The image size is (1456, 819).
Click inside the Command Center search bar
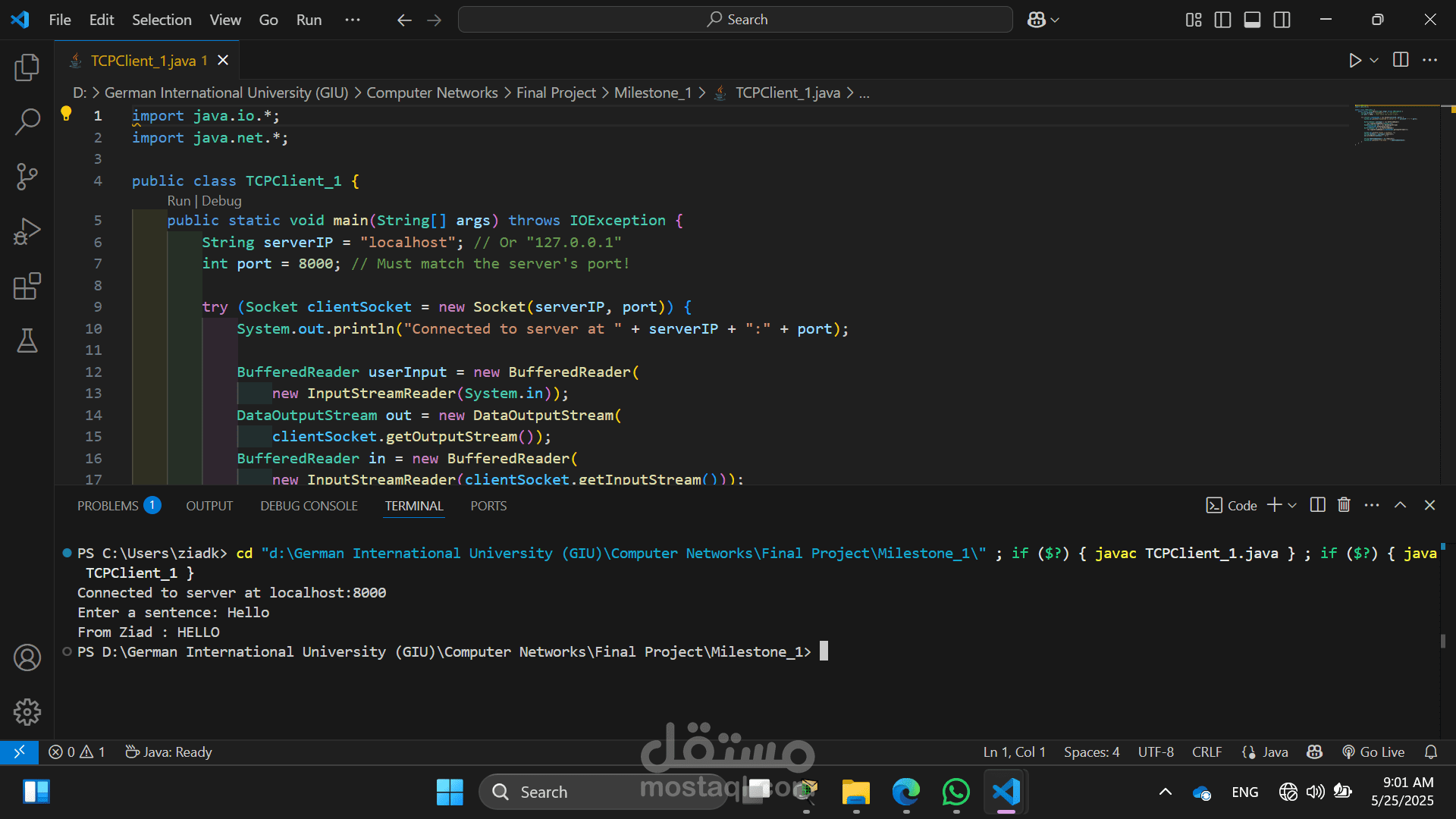735,19
